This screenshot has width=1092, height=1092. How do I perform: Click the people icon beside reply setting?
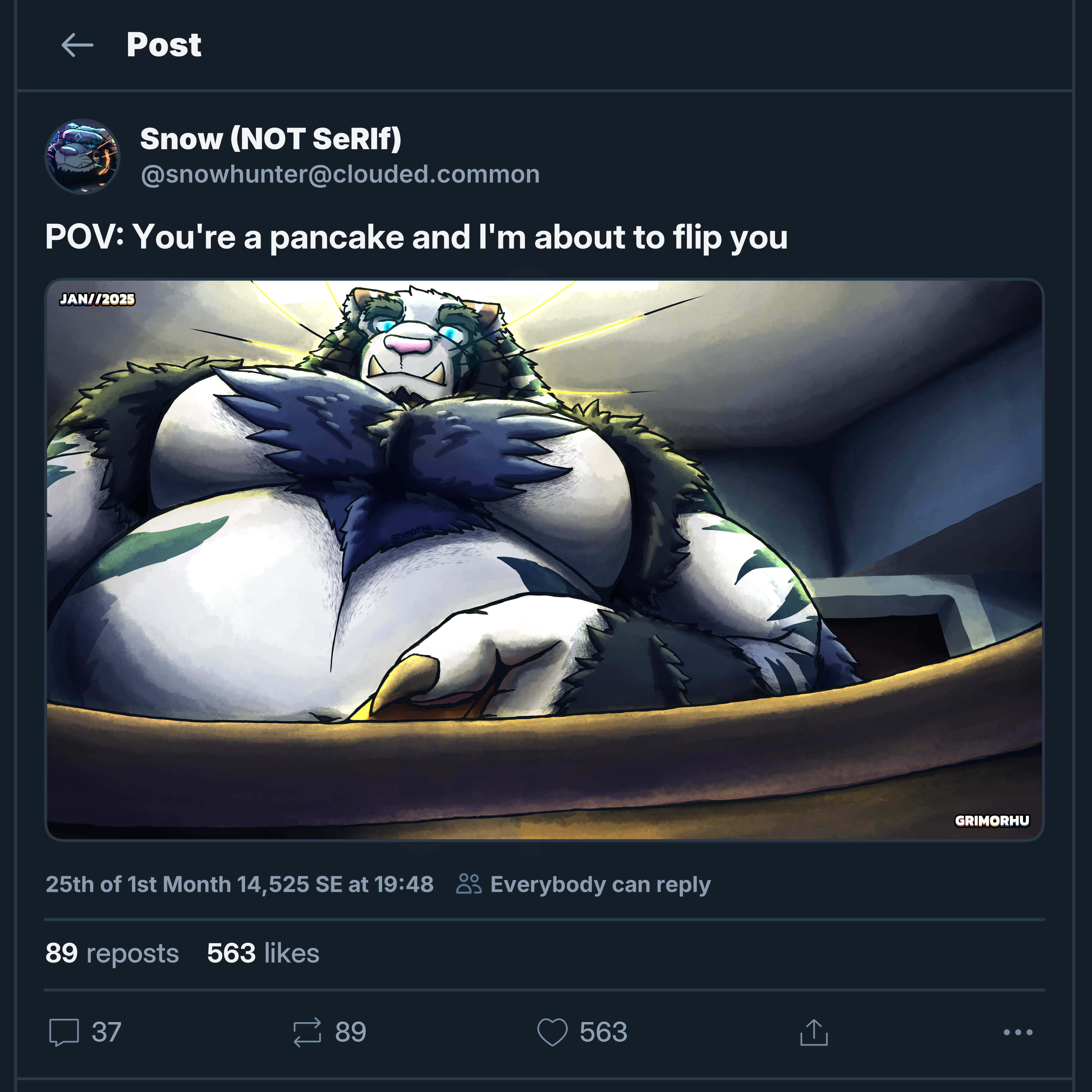click(x=469, y=884)
